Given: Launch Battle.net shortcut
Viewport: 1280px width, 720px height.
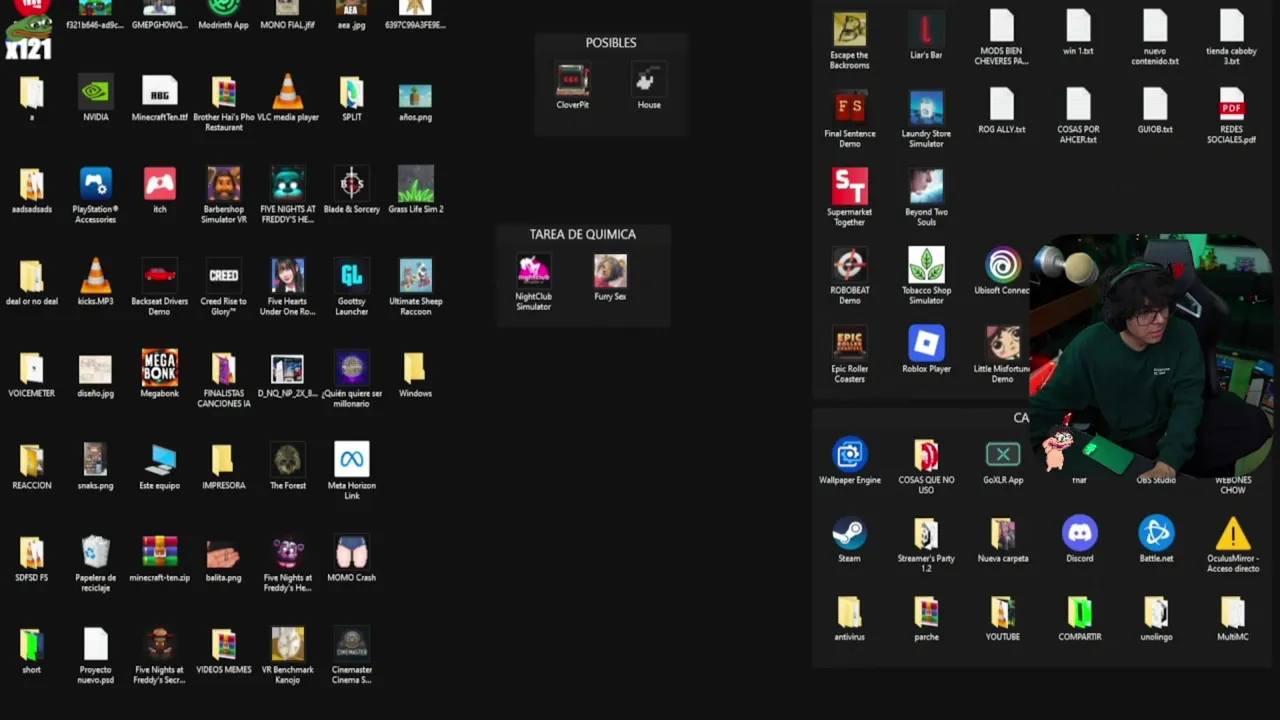Looking at the screenshot, I should click(1156, 533).
